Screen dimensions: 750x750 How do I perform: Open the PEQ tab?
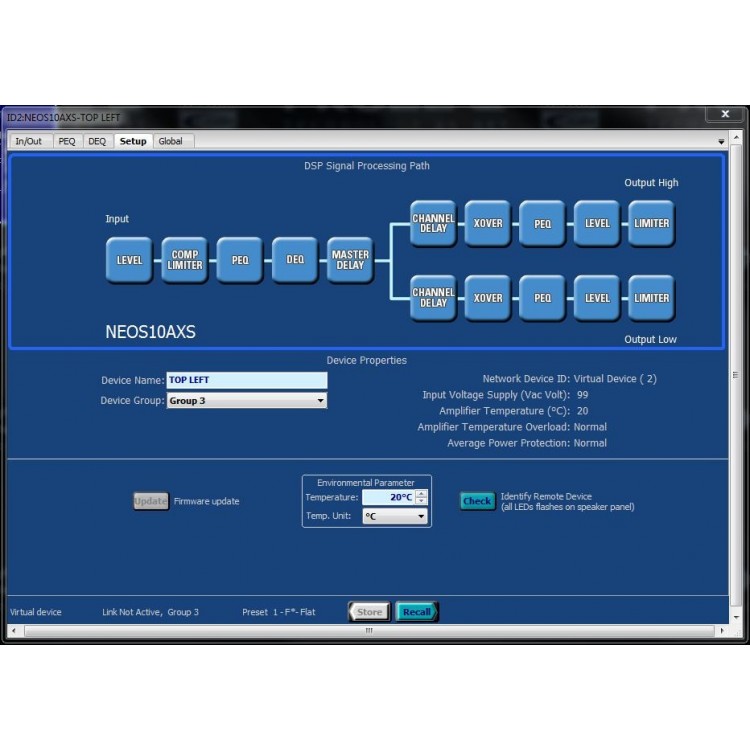[67, 141]
